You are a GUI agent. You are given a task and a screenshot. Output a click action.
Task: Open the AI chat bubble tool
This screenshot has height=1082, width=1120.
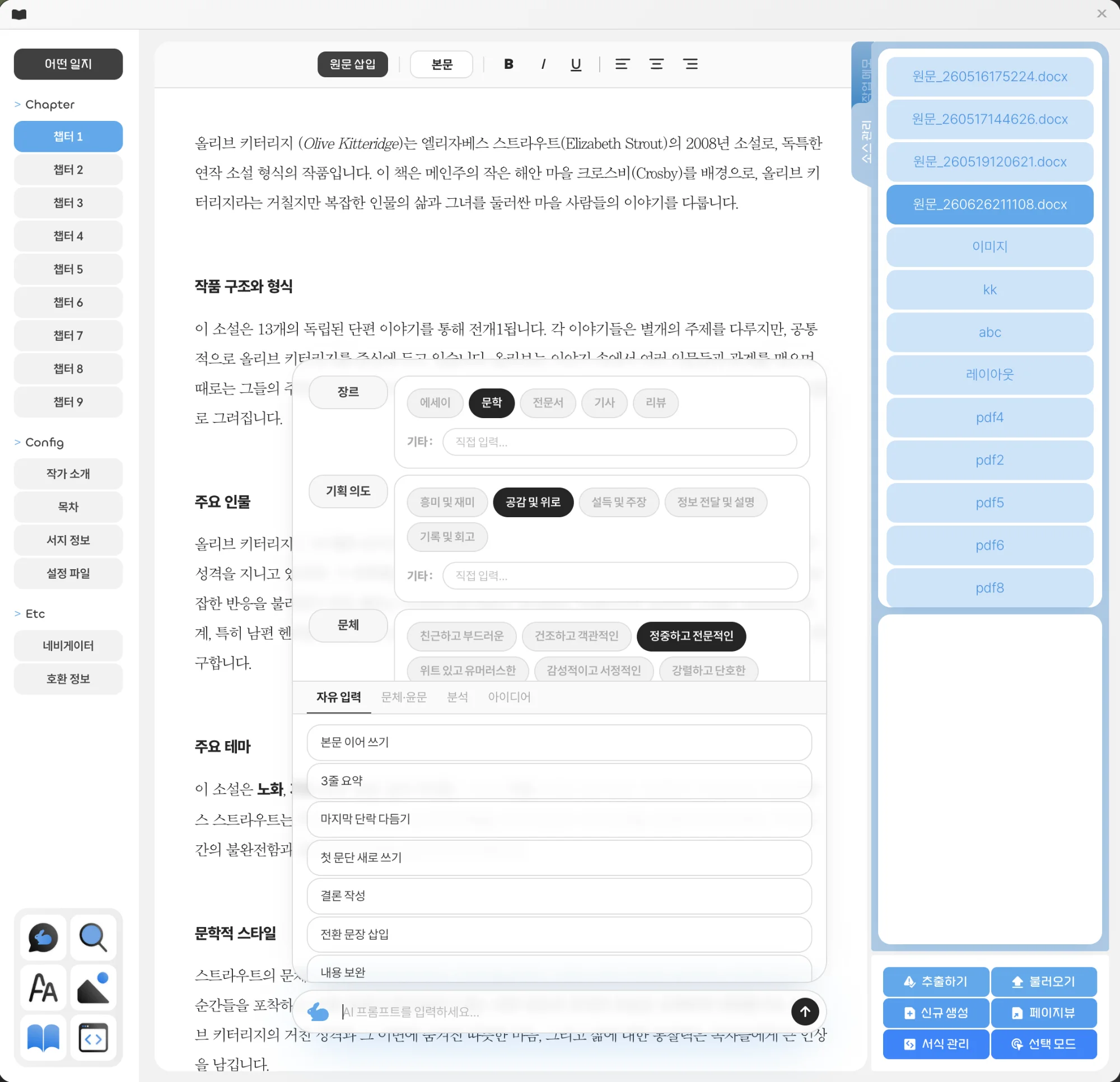43,937
